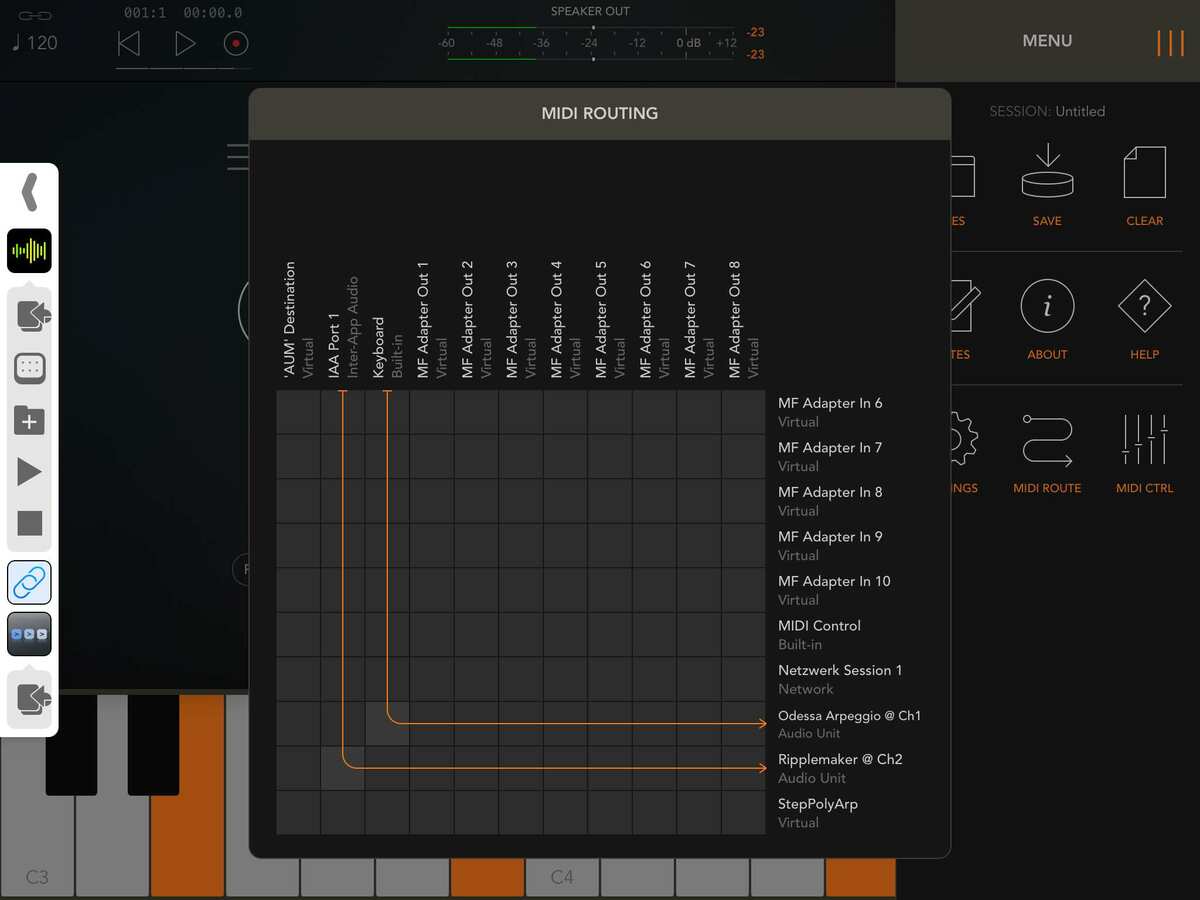Enable routing from MF Adapter Out 4 to MF Adapter In 8
Viewport: 1200px width, 900px height.
[x=565, y=501]
